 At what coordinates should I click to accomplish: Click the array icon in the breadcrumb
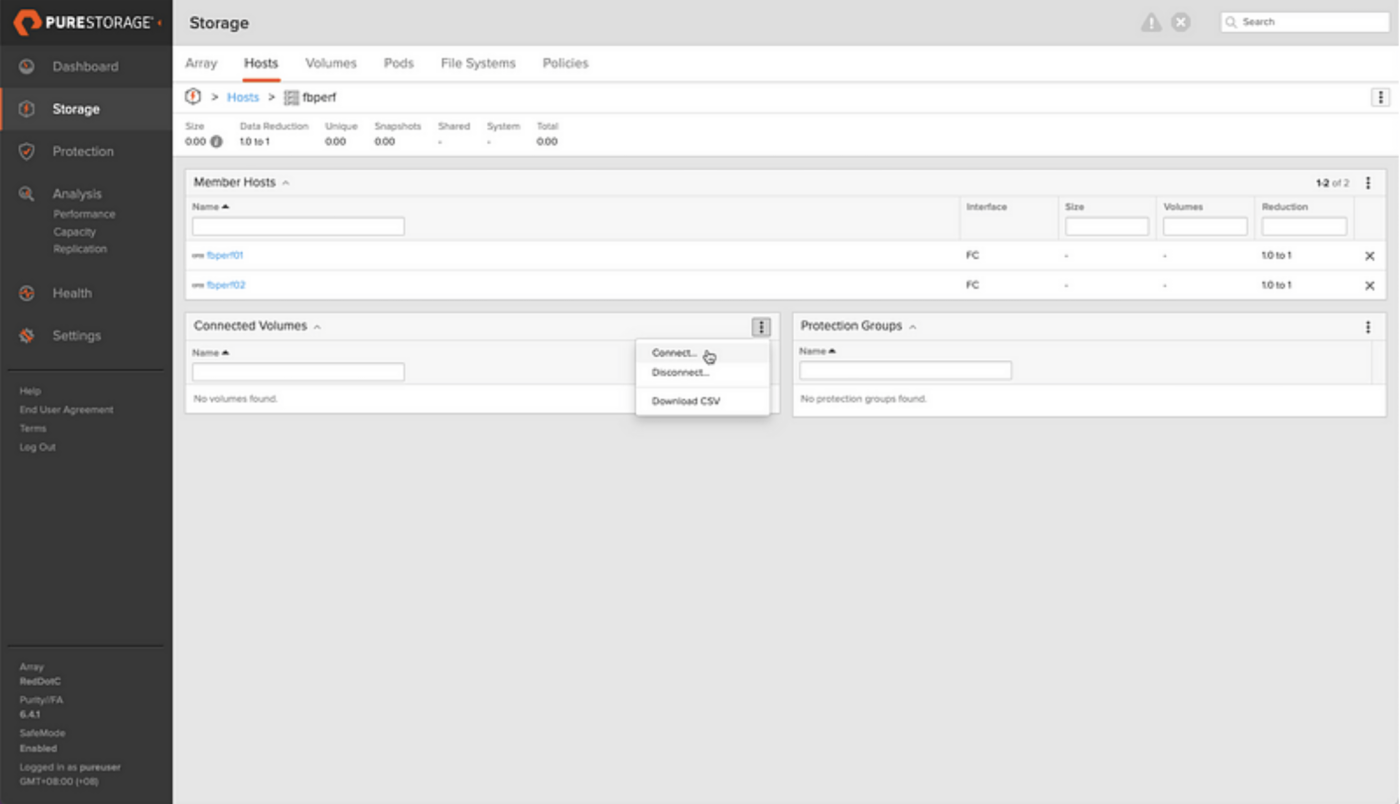[194, 97]
